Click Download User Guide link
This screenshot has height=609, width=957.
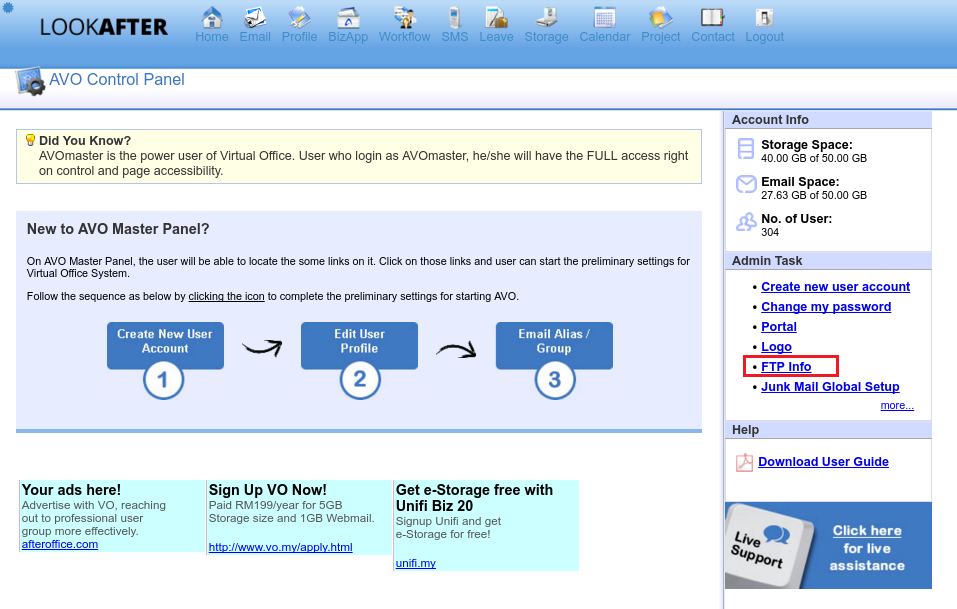point(823,462)
